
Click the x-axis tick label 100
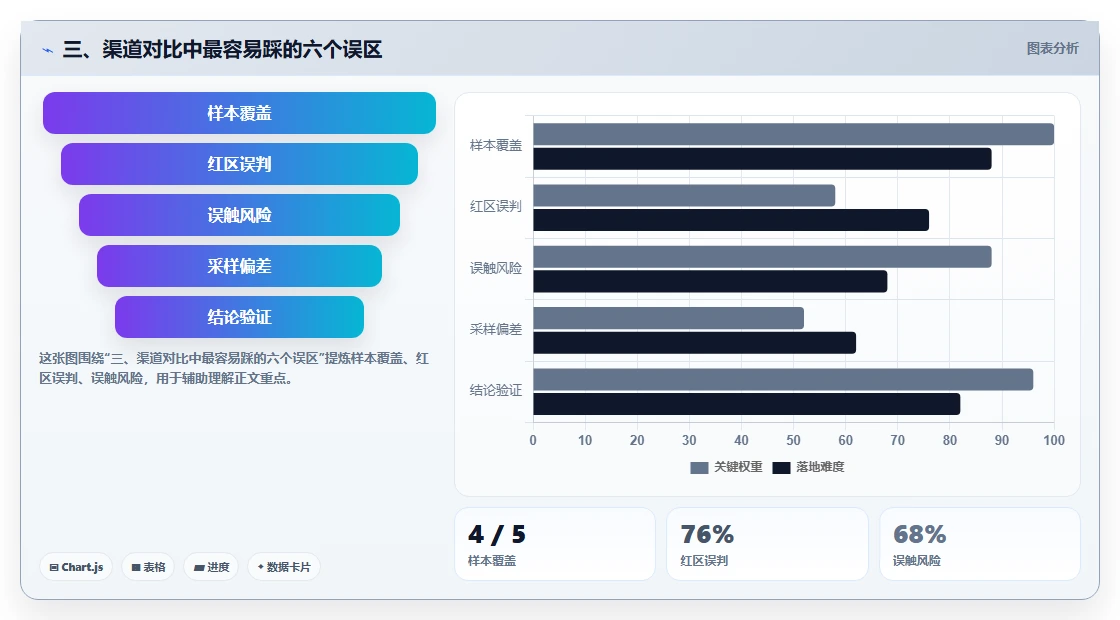pos(1054,441)
